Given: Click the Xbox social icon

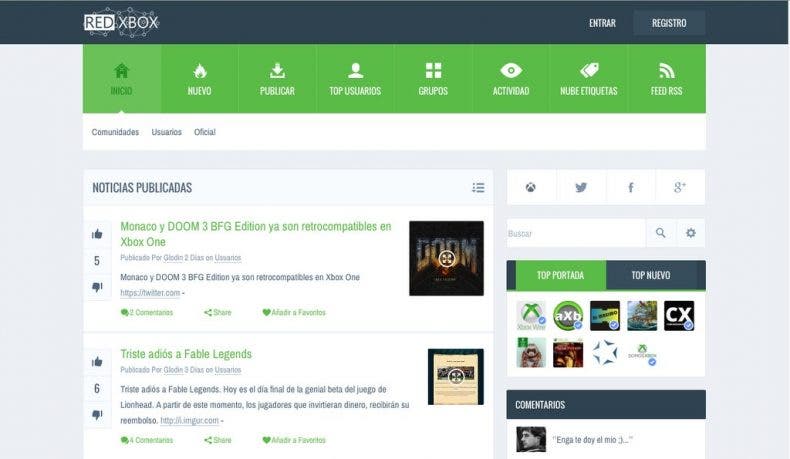Looking at the screenshot, I should click(531, 187).
